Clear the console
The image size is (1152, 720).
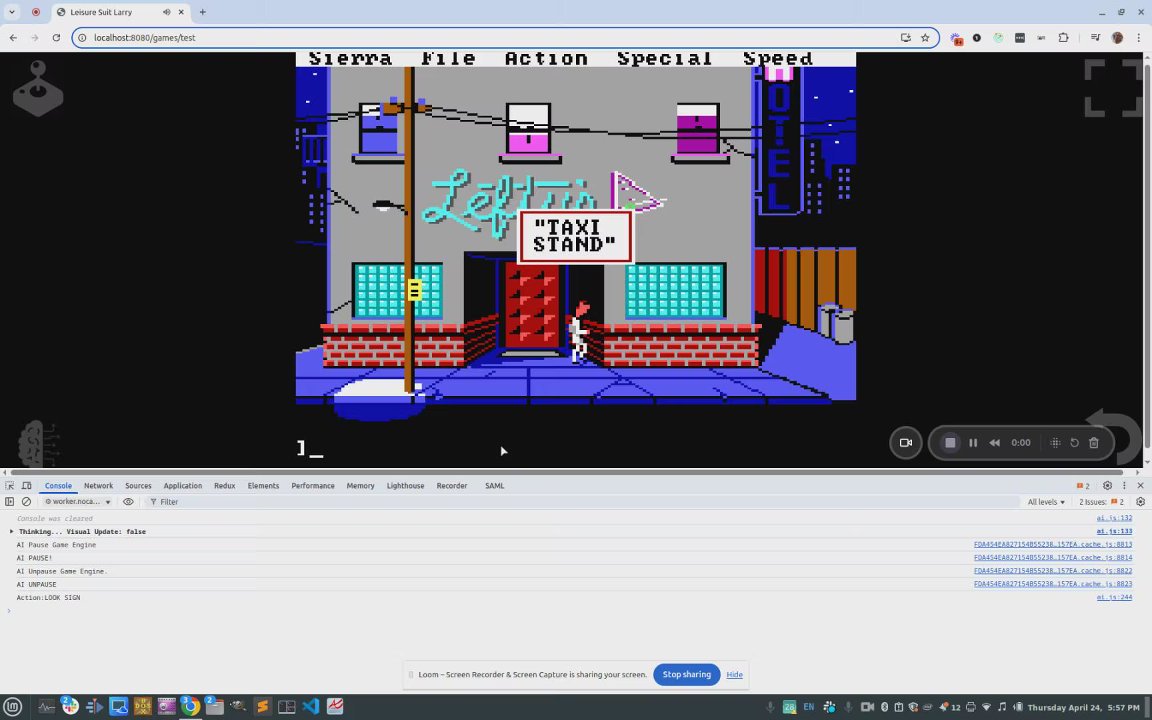coord(26,502)
